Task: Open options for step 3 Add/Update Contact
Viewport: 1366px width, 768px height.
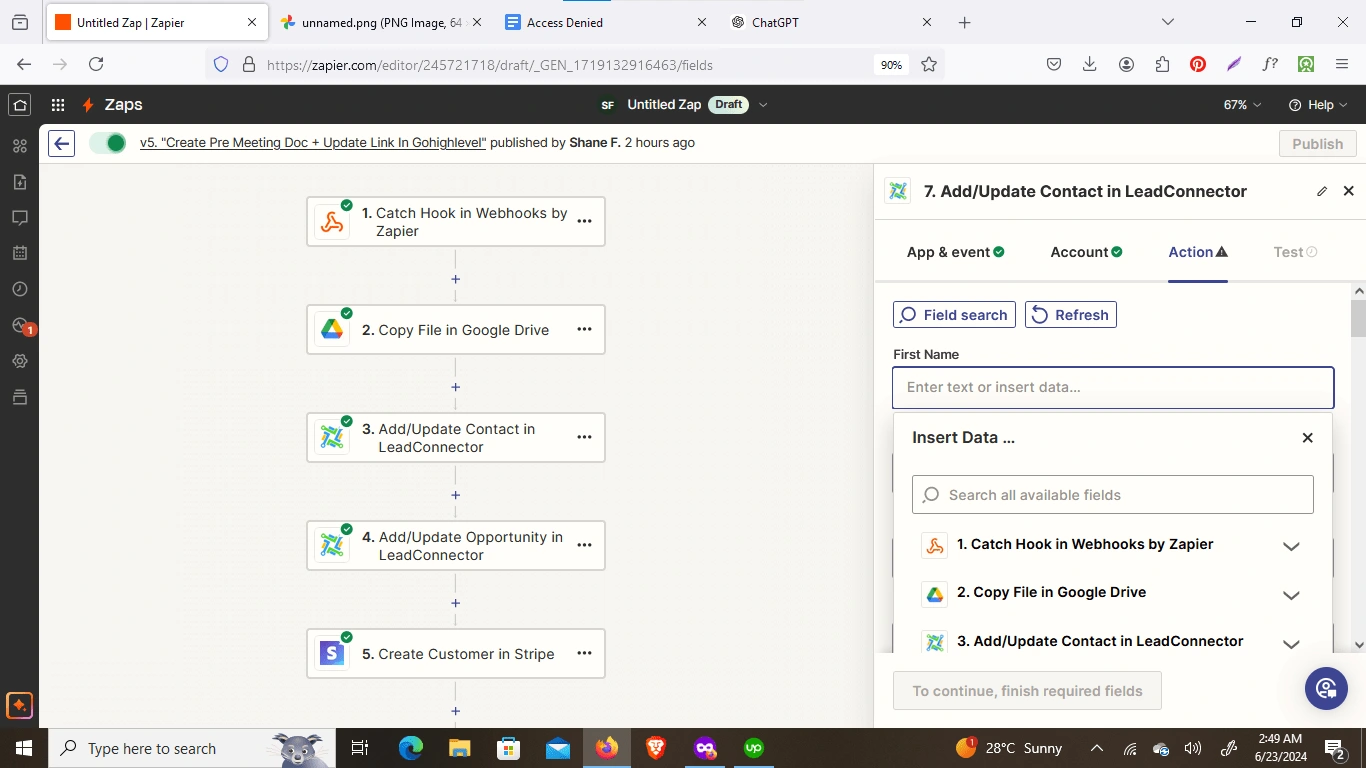Action: click(585, 437)
